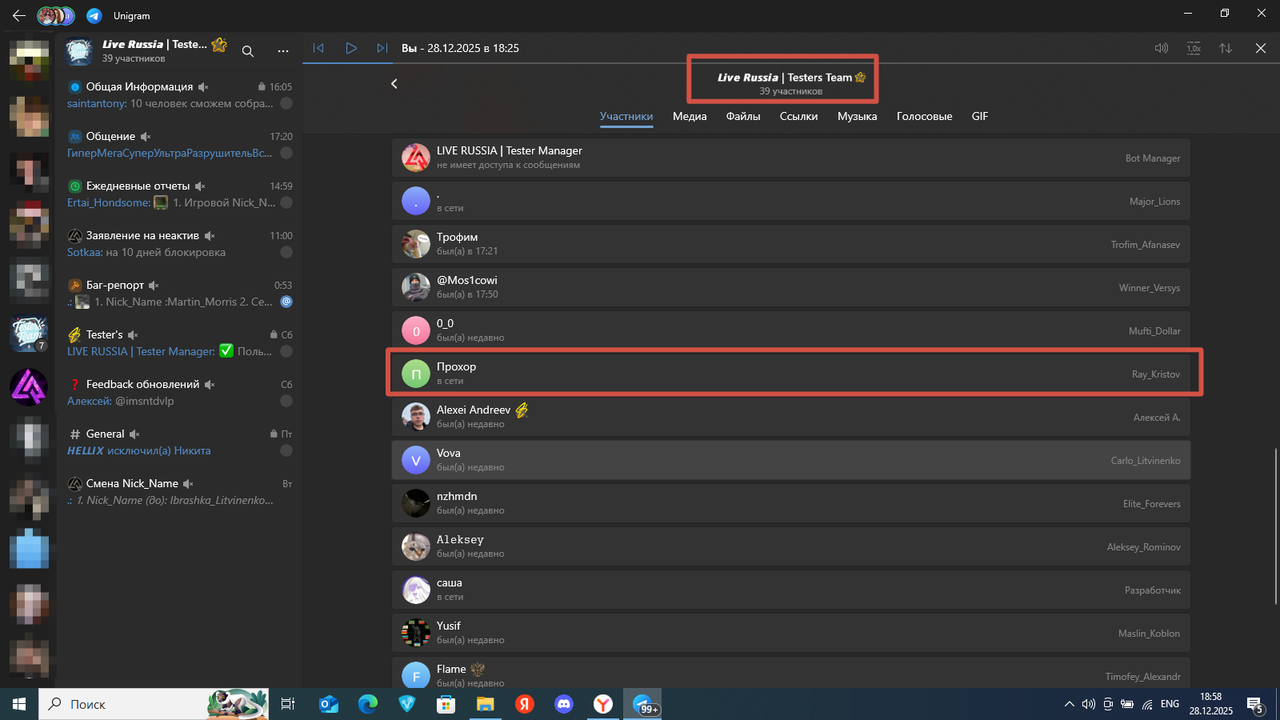Select member Vova
1280x720 pixels.
pos(791,460)
